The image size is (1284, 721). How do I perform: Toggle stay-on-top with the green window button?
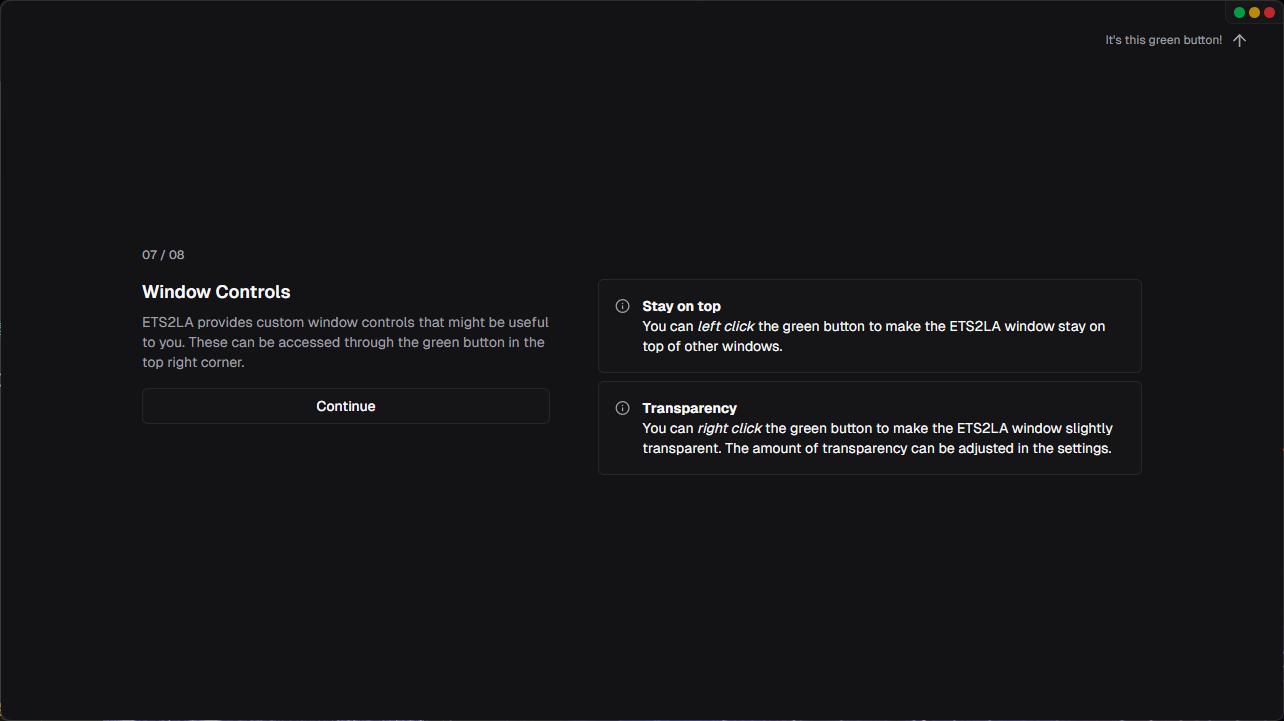pyautogui.click(x=1239, y=12)
